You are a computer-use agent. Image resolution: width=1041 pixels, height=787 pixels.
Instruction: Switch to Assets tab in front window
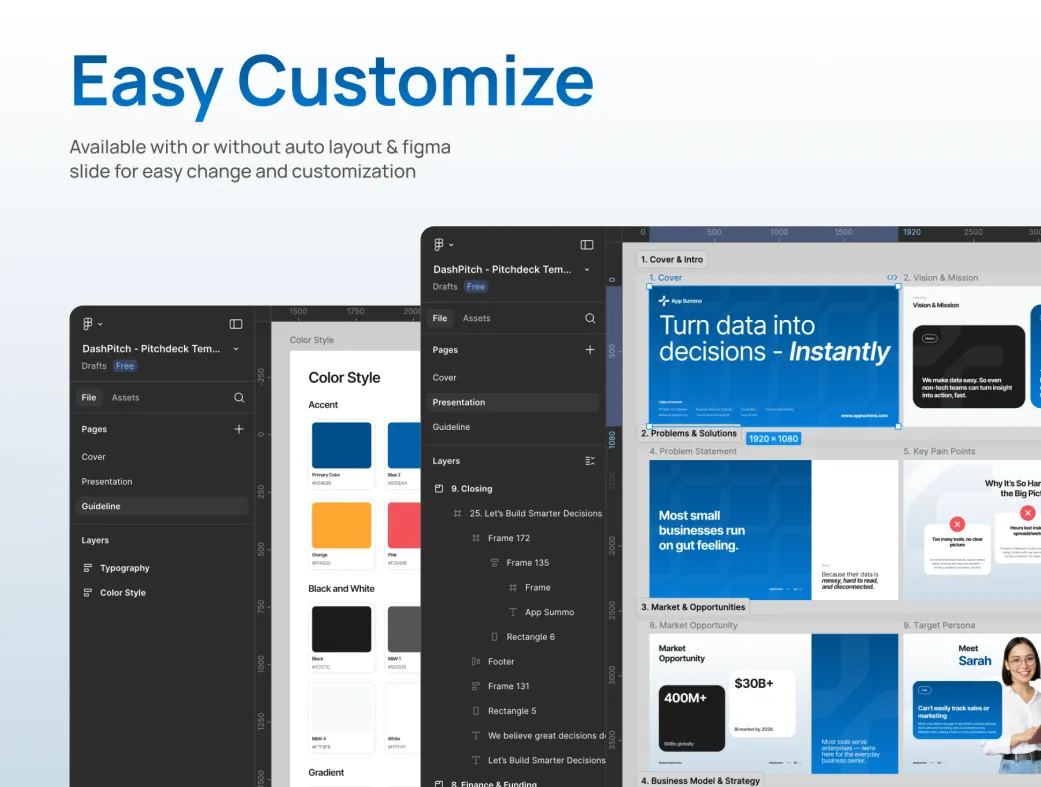[x=476, y=318]
